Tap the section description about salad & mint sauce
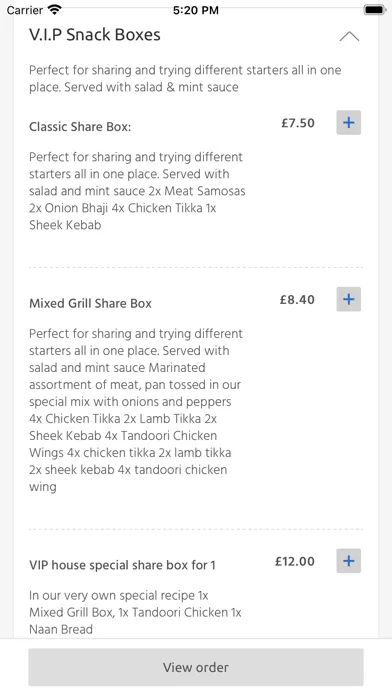Screen dimensions: 392x696 (x=185, y=79)
